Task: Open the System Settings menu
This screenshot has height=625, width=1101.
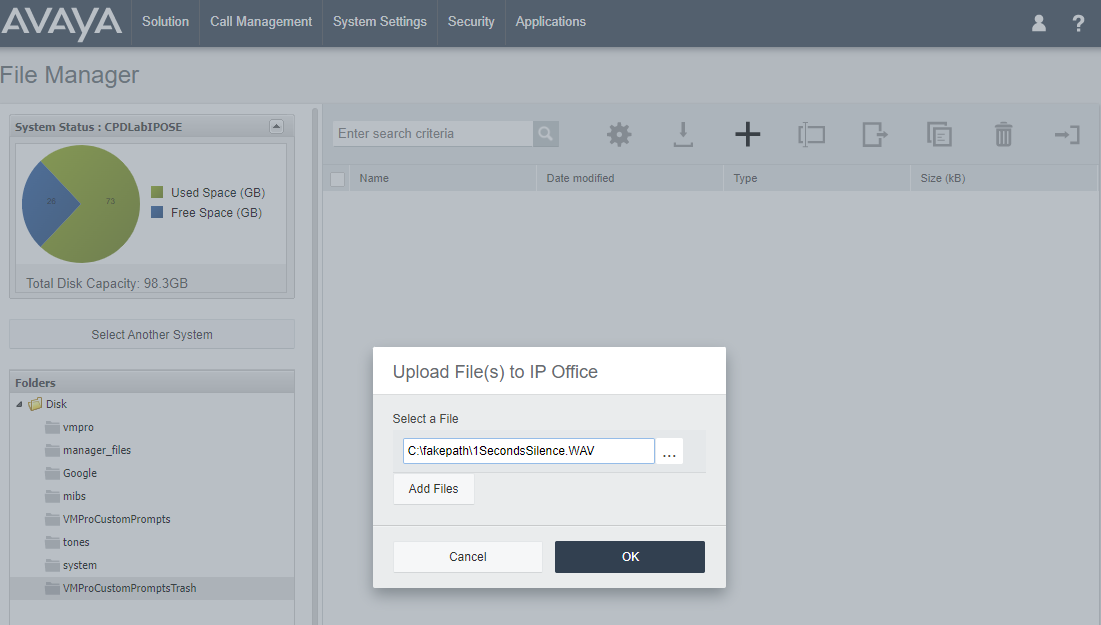Action: click(x=379, y=22)
